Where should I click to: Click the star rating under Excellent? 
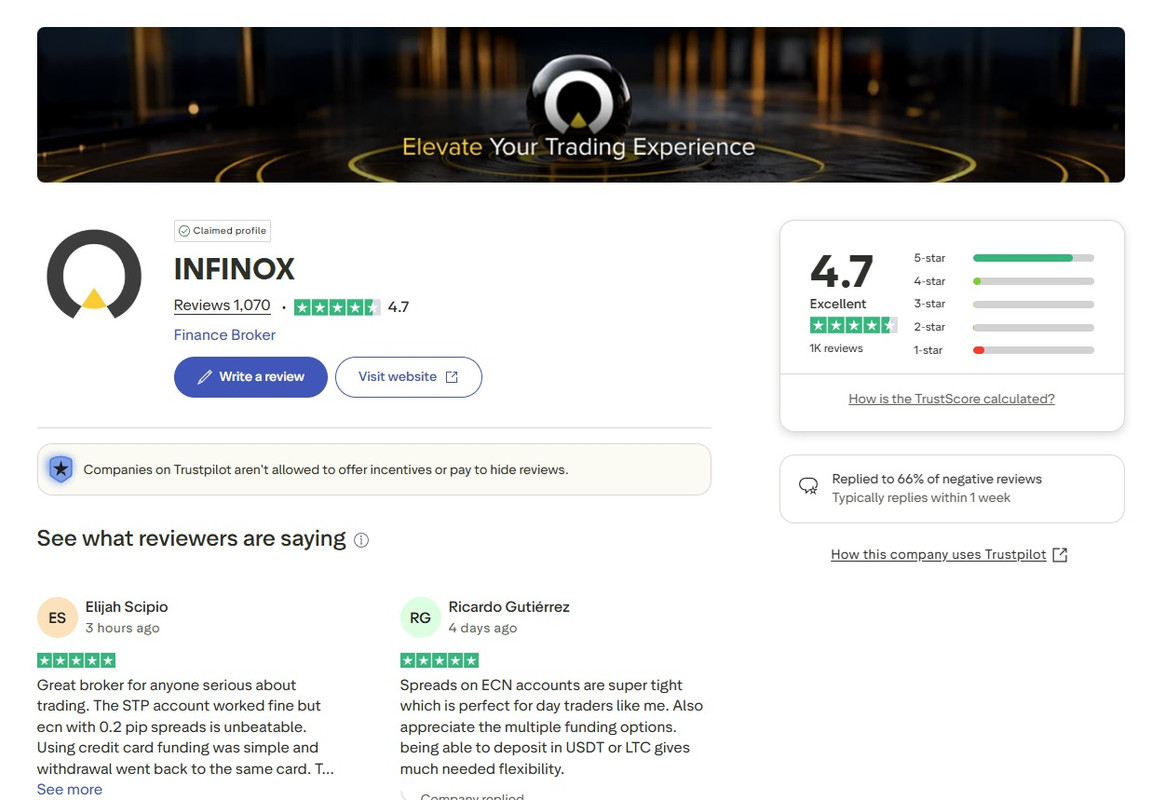pyautogui.click(x=853, y=325)
